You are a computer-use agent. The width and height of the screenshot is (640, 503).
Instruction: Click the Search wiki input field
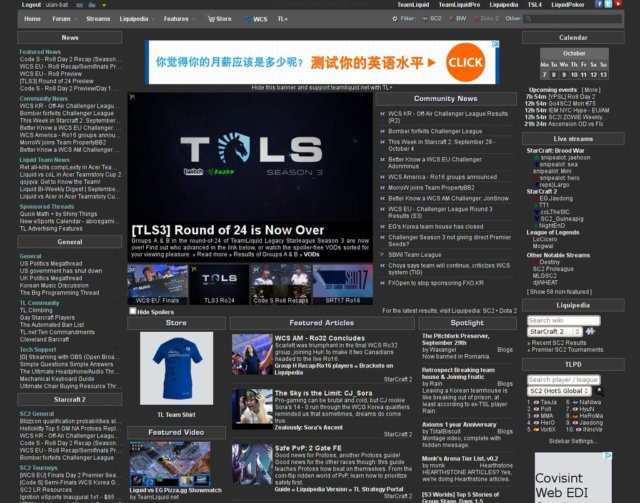click(x=564, y=320)
